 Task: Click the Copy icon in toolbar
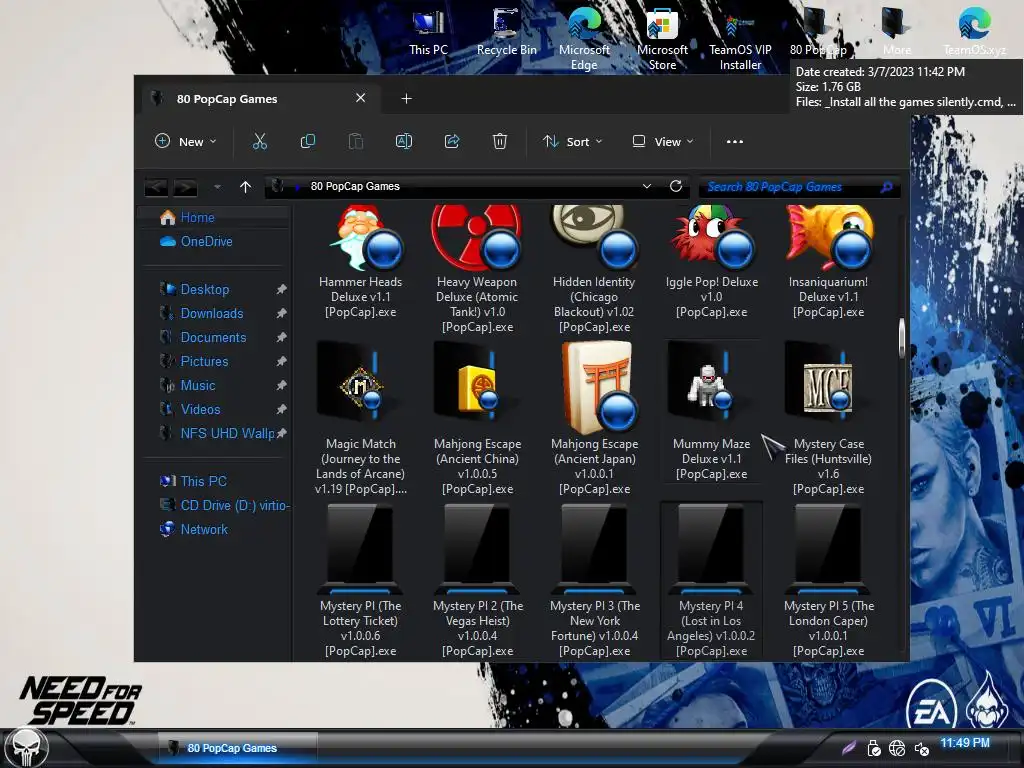coord(308,142)
